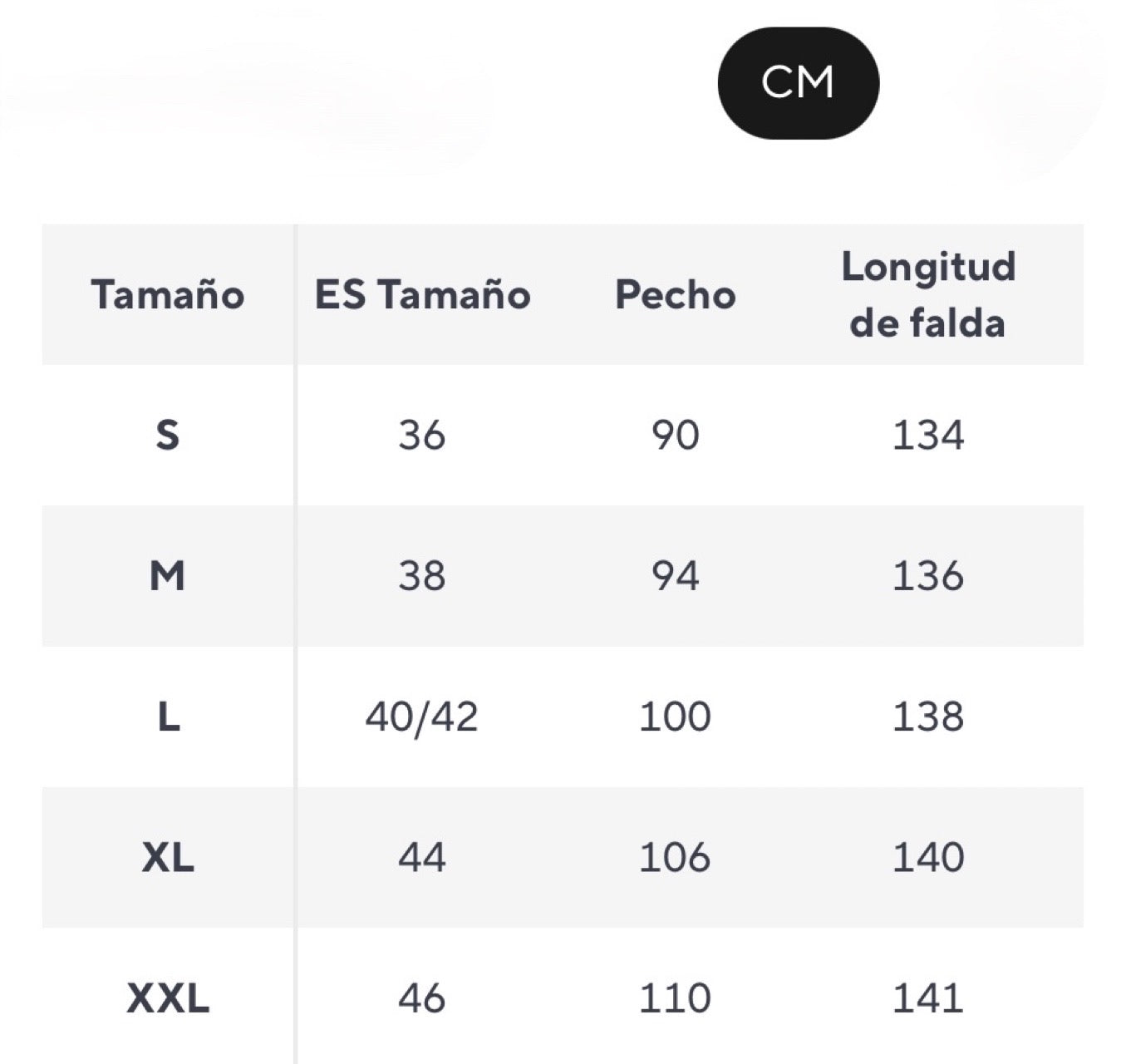
Task: Click the chest value 106 cell
Action: tap(675, 857)
